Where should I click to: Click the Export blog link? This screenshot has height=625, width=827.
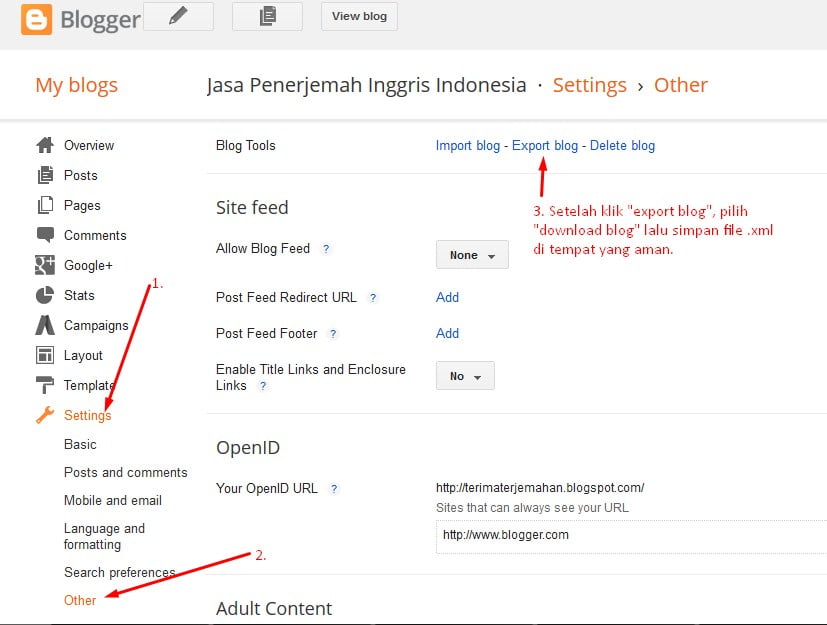point(545,146)
